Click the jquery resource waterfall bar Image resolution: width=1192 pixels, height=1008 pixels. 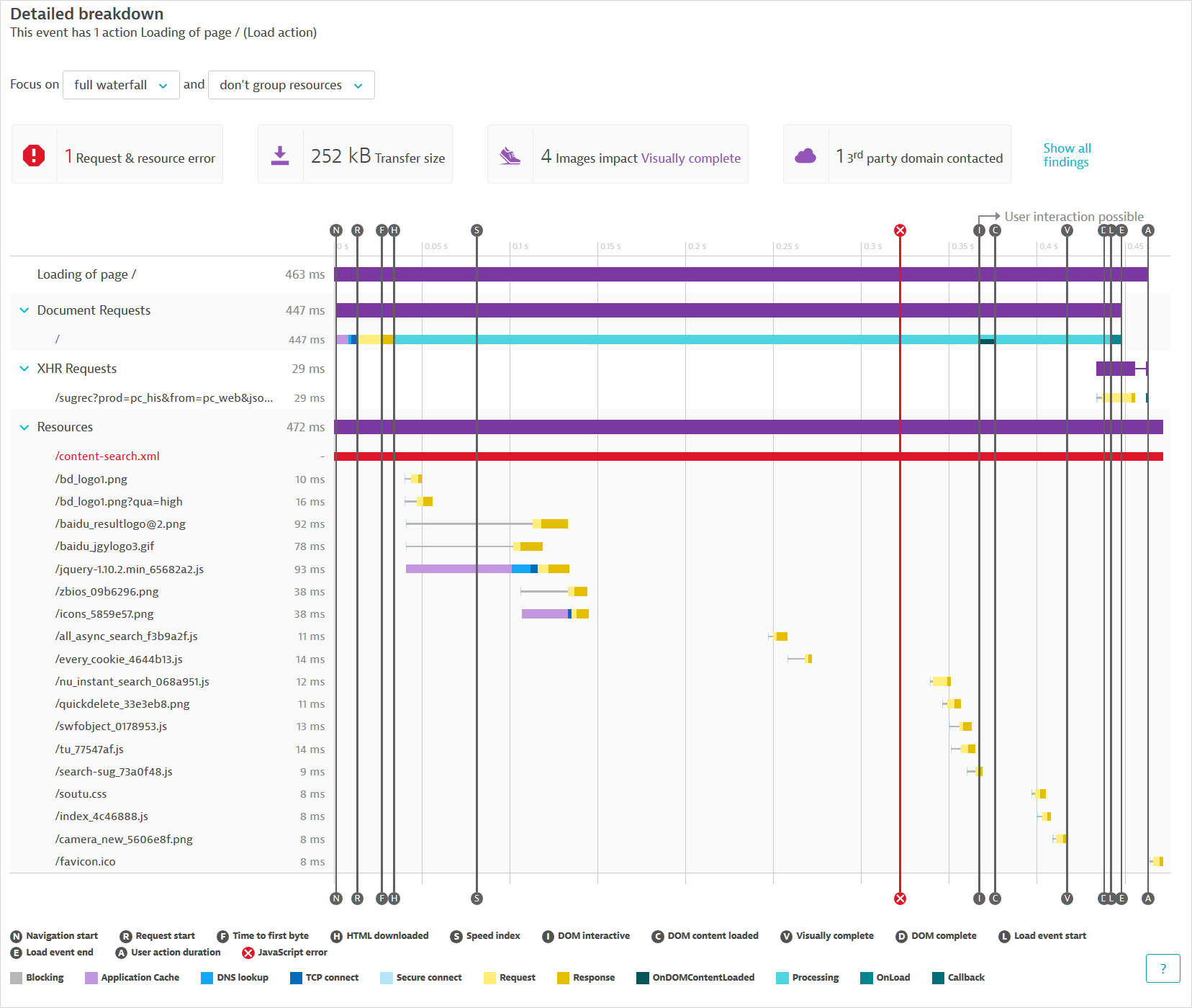pos(487,569)
